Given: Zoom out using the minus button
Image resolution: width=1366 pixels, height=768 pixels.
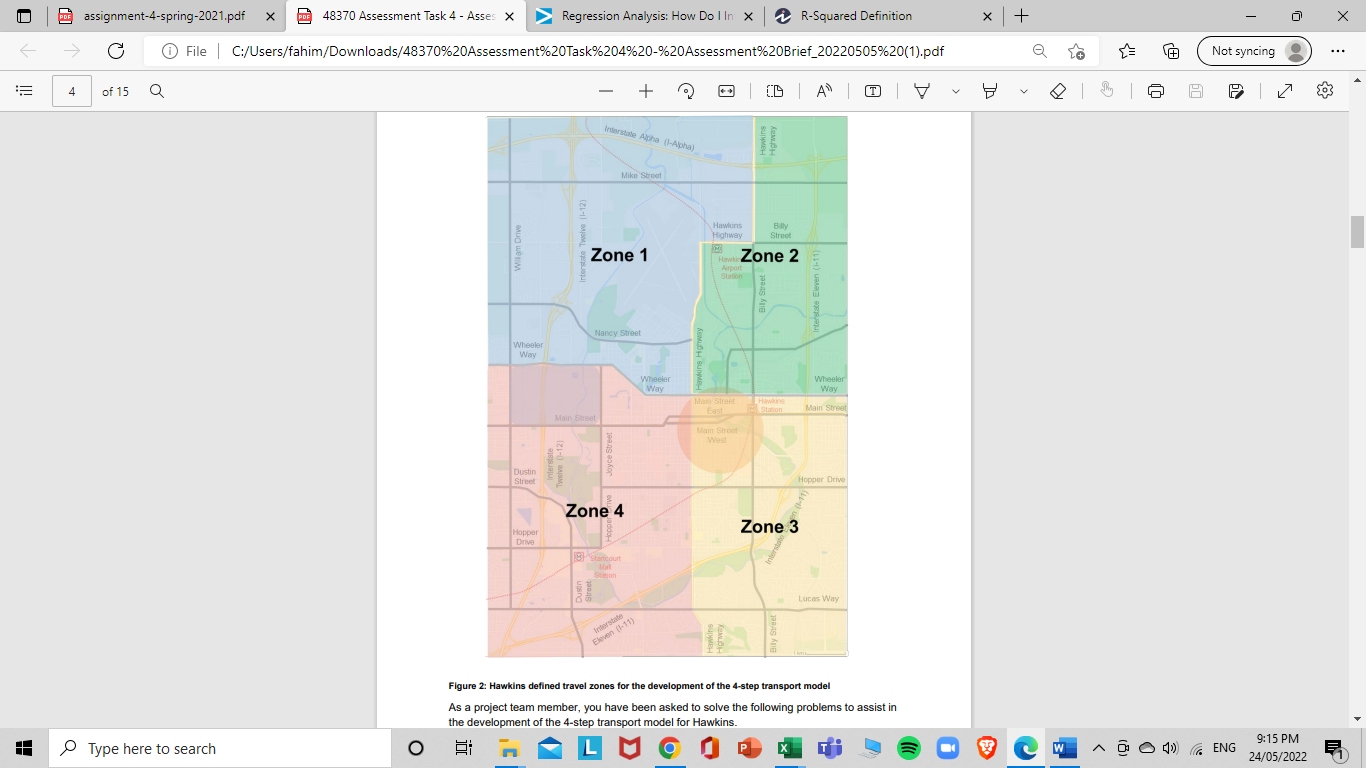Looking at the screenshot, I should pos(606,91).
